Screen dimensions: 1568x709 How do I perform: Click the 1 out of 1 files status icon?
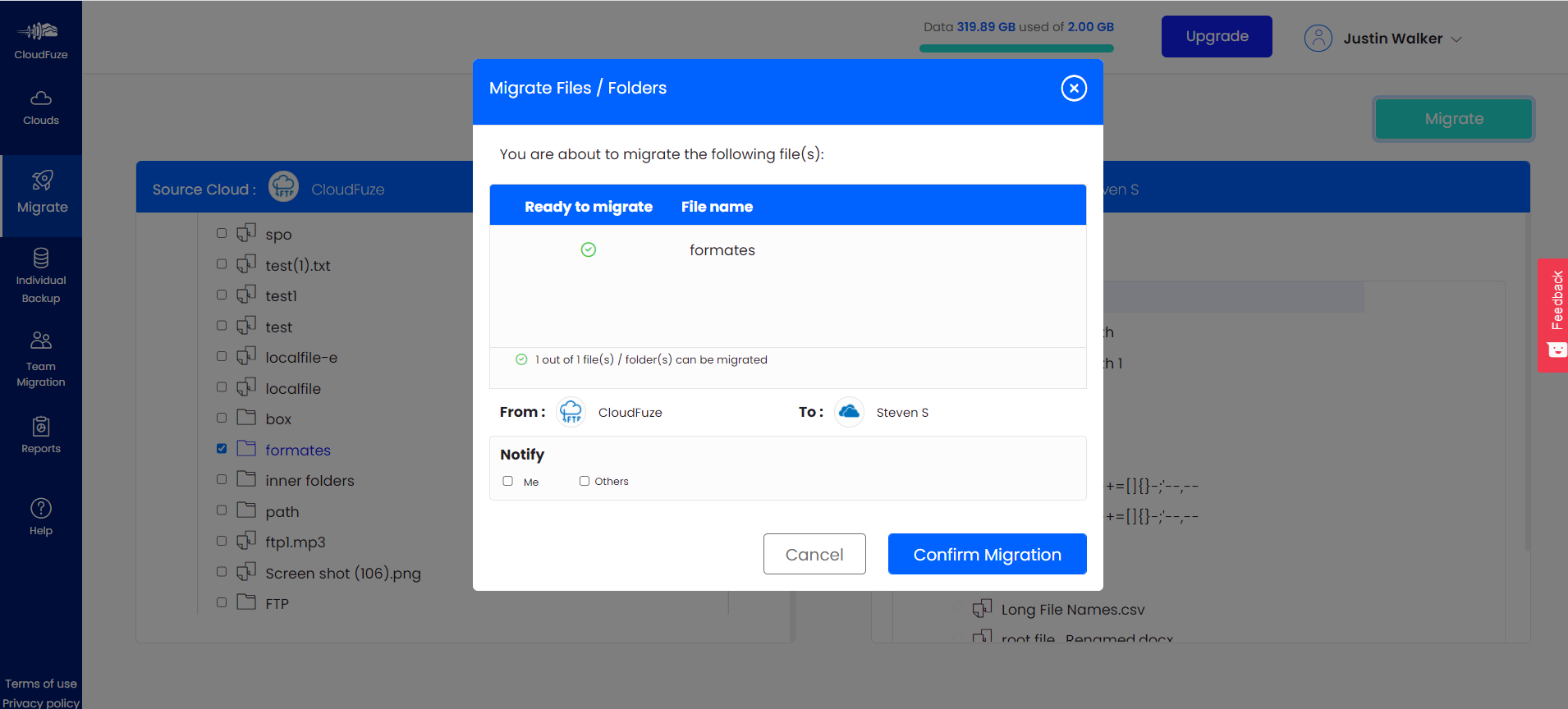[521, 359]
